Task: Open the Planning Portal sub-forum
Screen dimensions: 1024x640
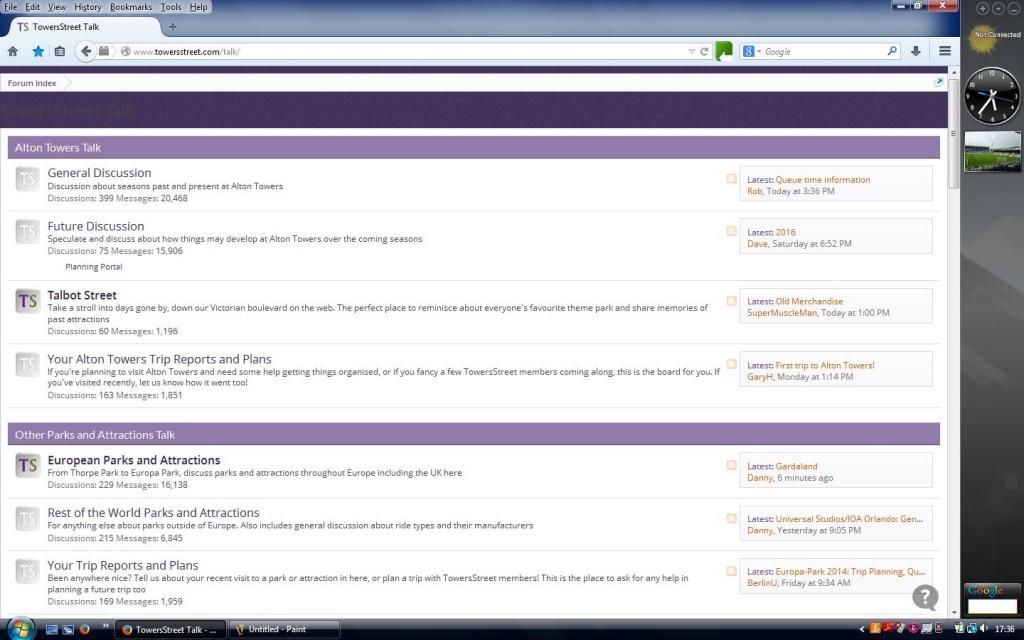Action: pyautogui.click(x=93, y=266)
